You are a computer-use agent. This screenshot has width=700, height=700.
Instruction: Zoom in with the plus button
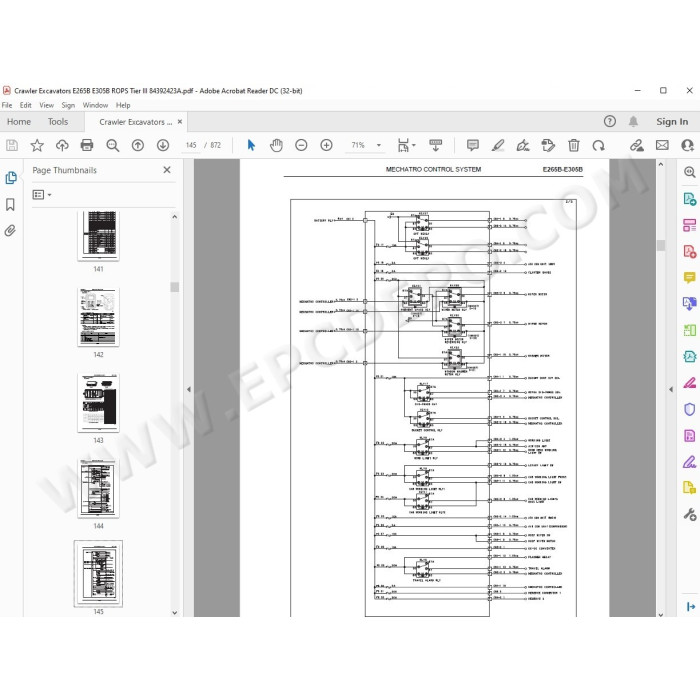pyautogui.click(x=326, y=145)
